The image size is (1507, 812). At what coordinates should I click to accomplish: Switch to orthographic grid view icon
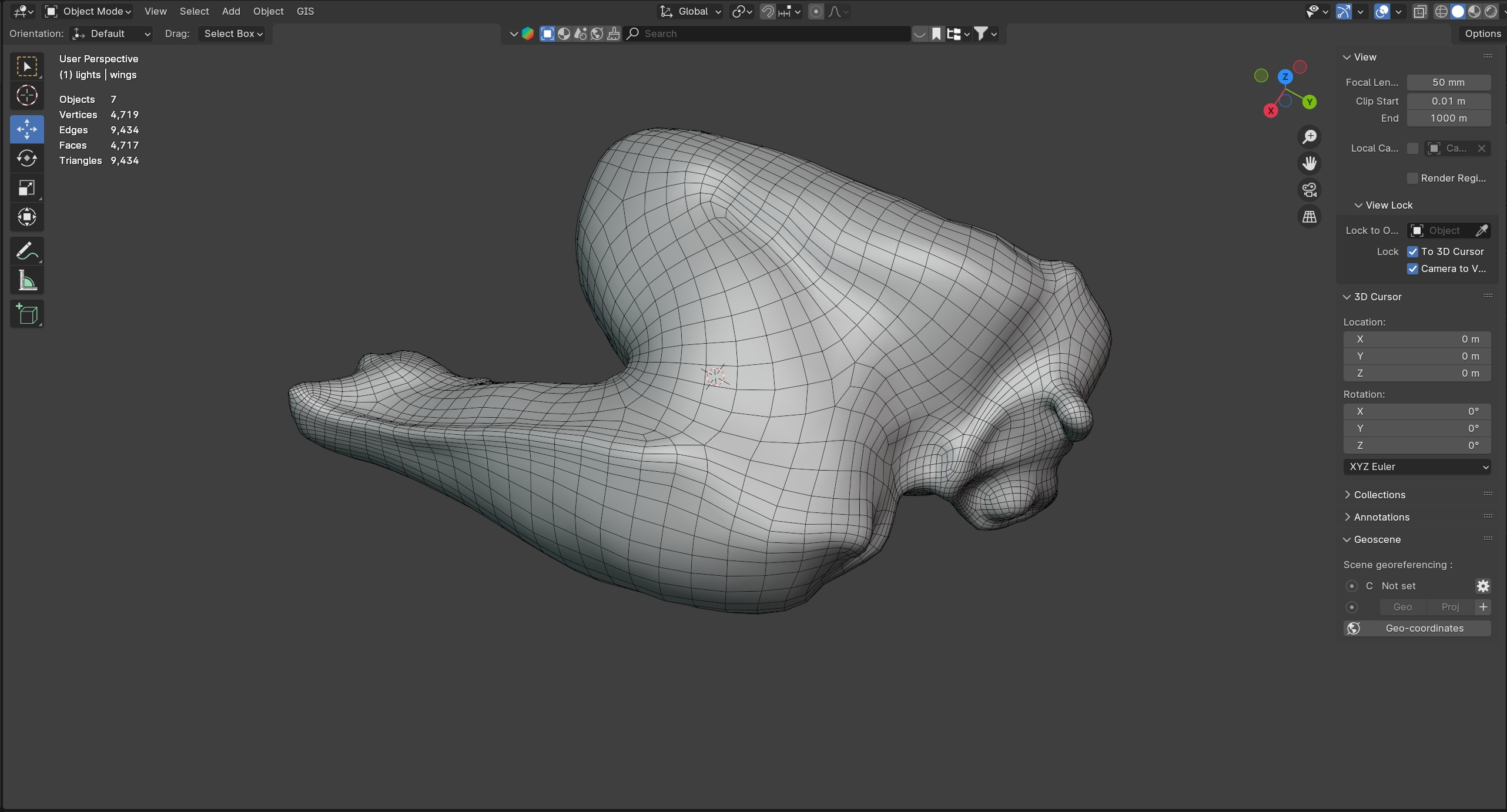(1309, 217)
